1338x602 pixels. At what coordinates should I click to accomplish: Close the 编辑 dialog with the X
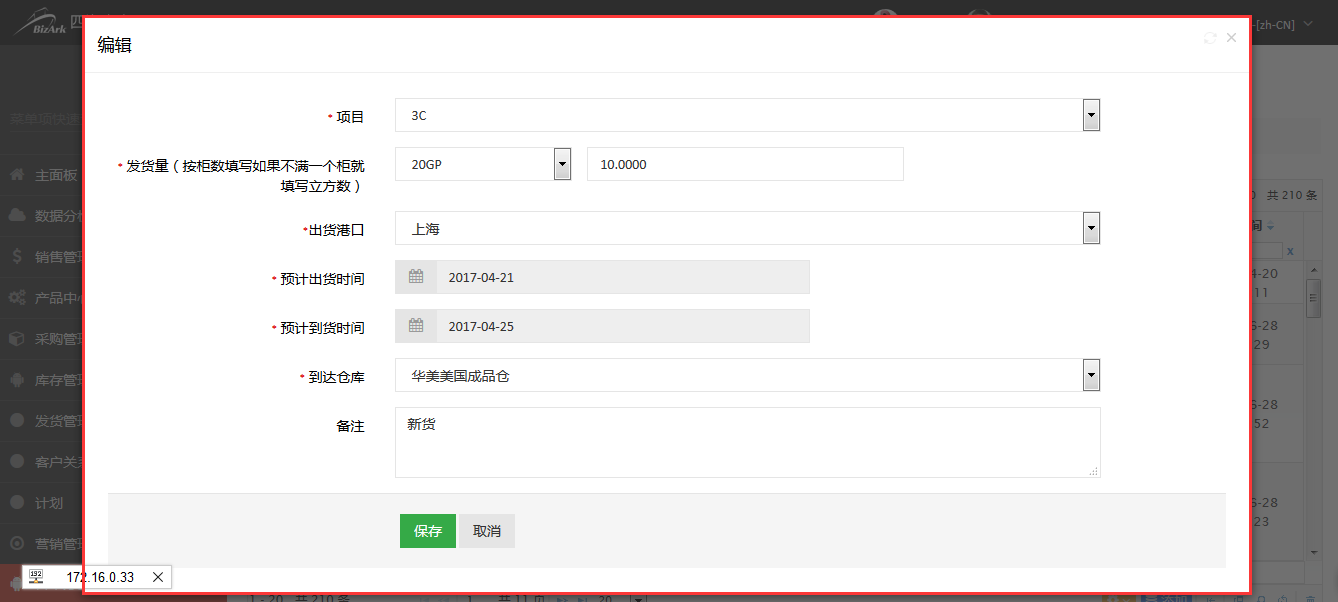pyautogui.click(x=1231, y=37)
